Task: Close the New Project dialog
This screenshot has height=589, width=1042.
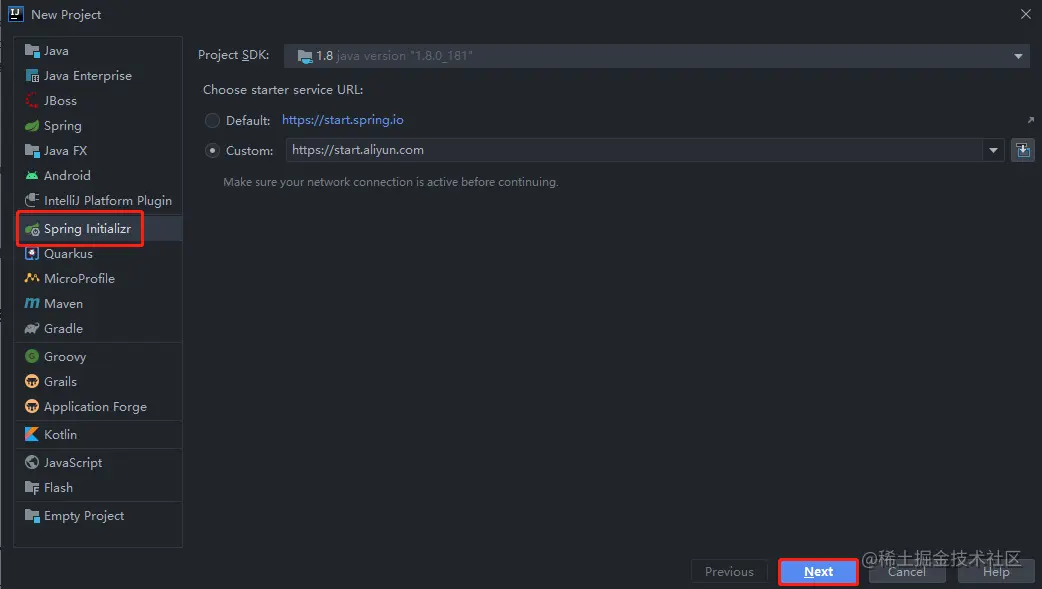Action: pyautogui.click(x=1025, y=14)
